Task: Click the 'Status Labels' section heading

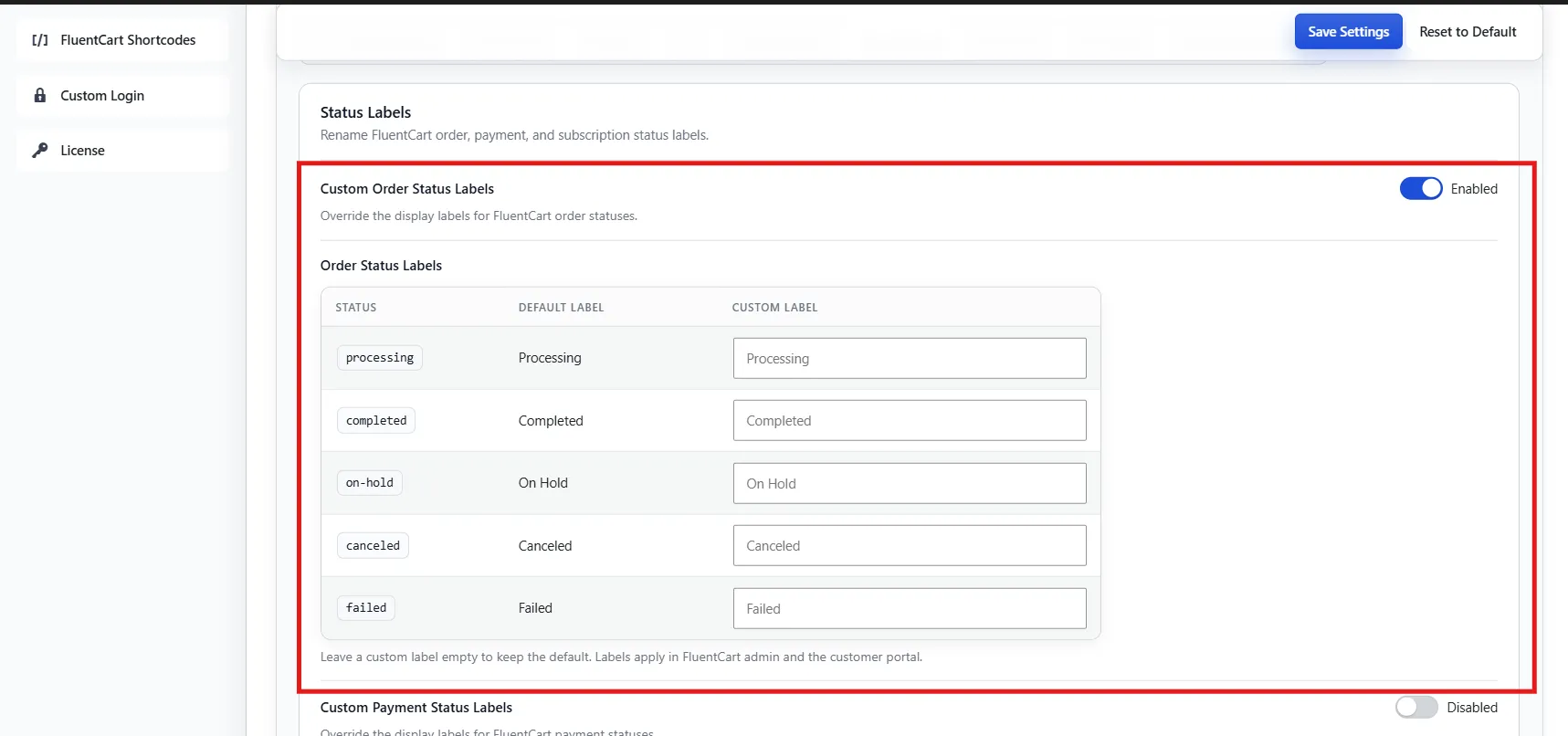Action: pyautogui.click(x=365, y=112)
